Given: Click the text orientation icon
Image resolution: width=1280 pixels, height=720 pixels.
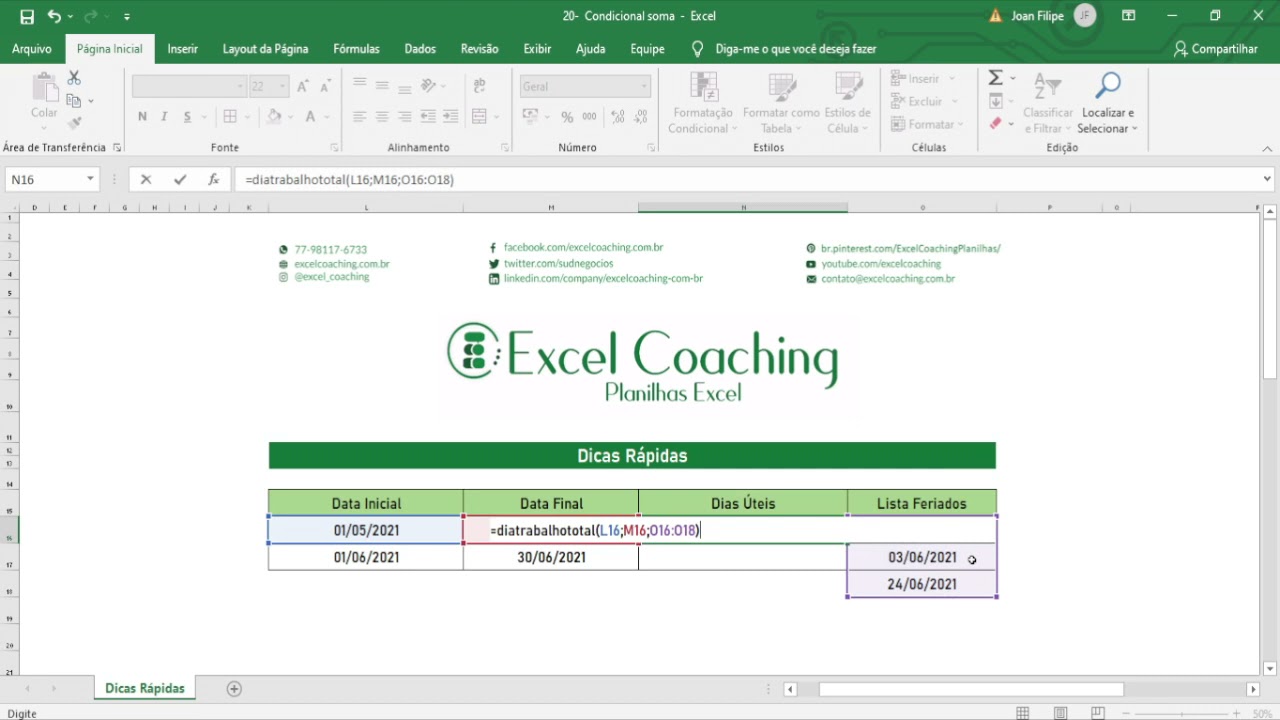Looking at the screenshot, I should tap(429, 86).
